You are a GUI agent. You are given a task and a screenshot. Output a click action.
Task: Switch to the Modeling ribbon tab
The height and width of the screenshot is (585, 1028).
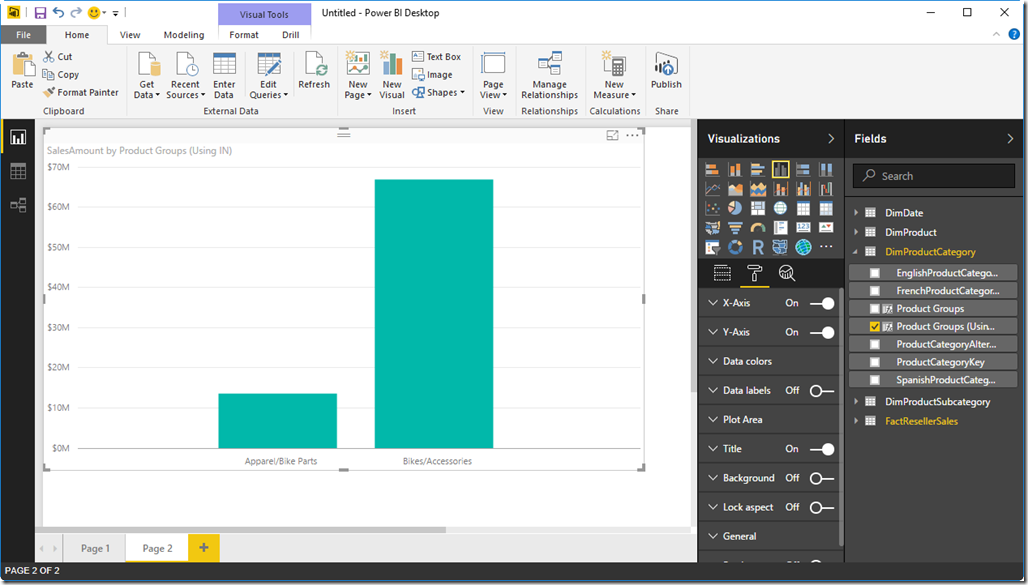tap(184, 35)
